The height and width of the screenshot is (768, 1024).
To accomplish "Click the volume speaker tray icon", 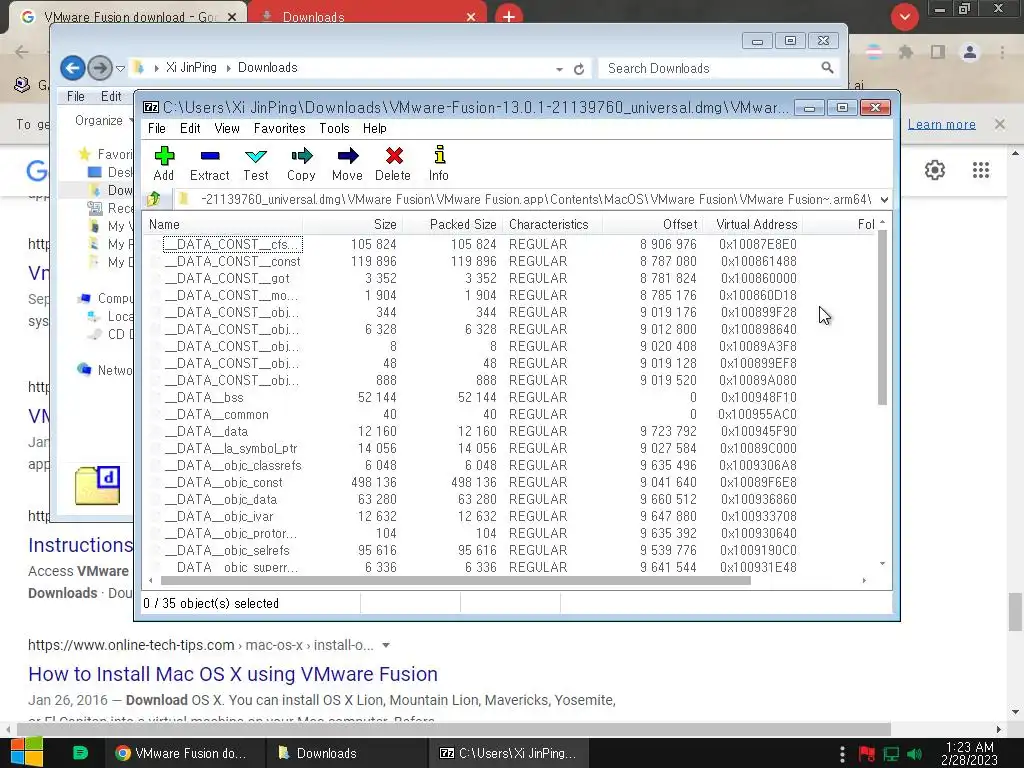I will pyautogui.click(x=914, y=754).
